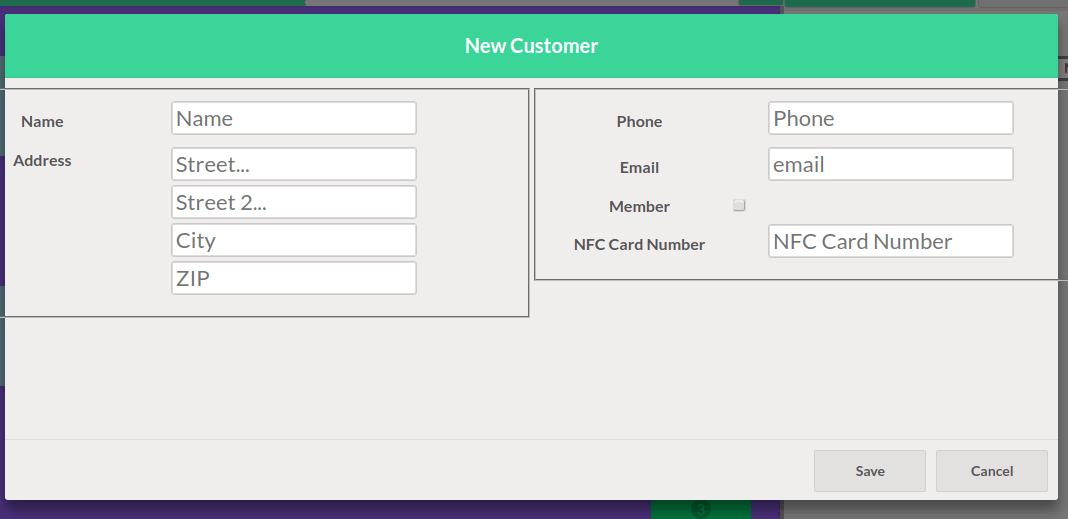Click the Phone label text
This screenshot has height=519, width=1068.
tap(639, 122)
